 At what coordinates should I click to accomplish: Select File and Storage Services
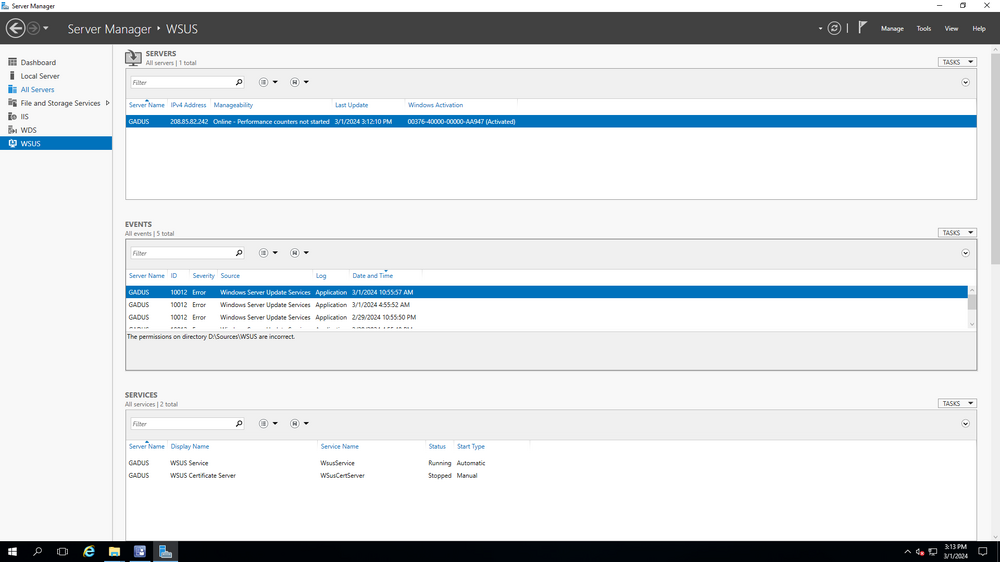pyautogui.click(x=60, y=103)
